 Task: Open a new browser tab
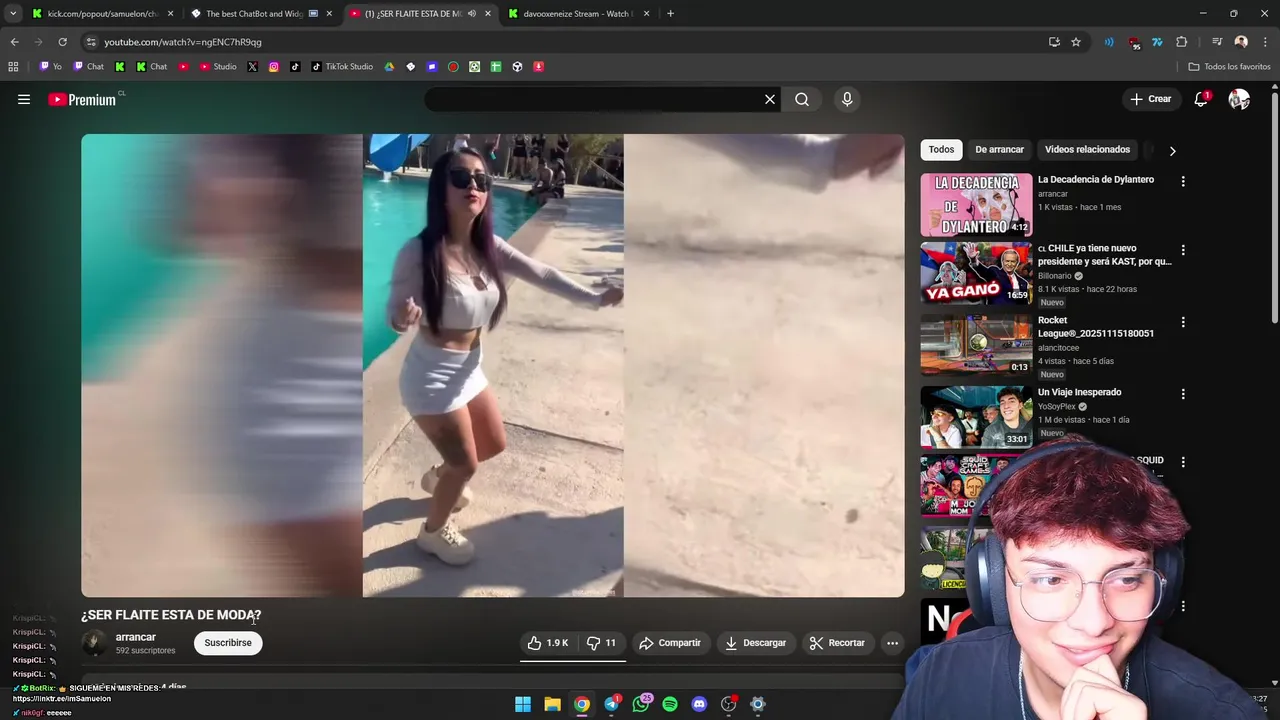click(670, 14)
